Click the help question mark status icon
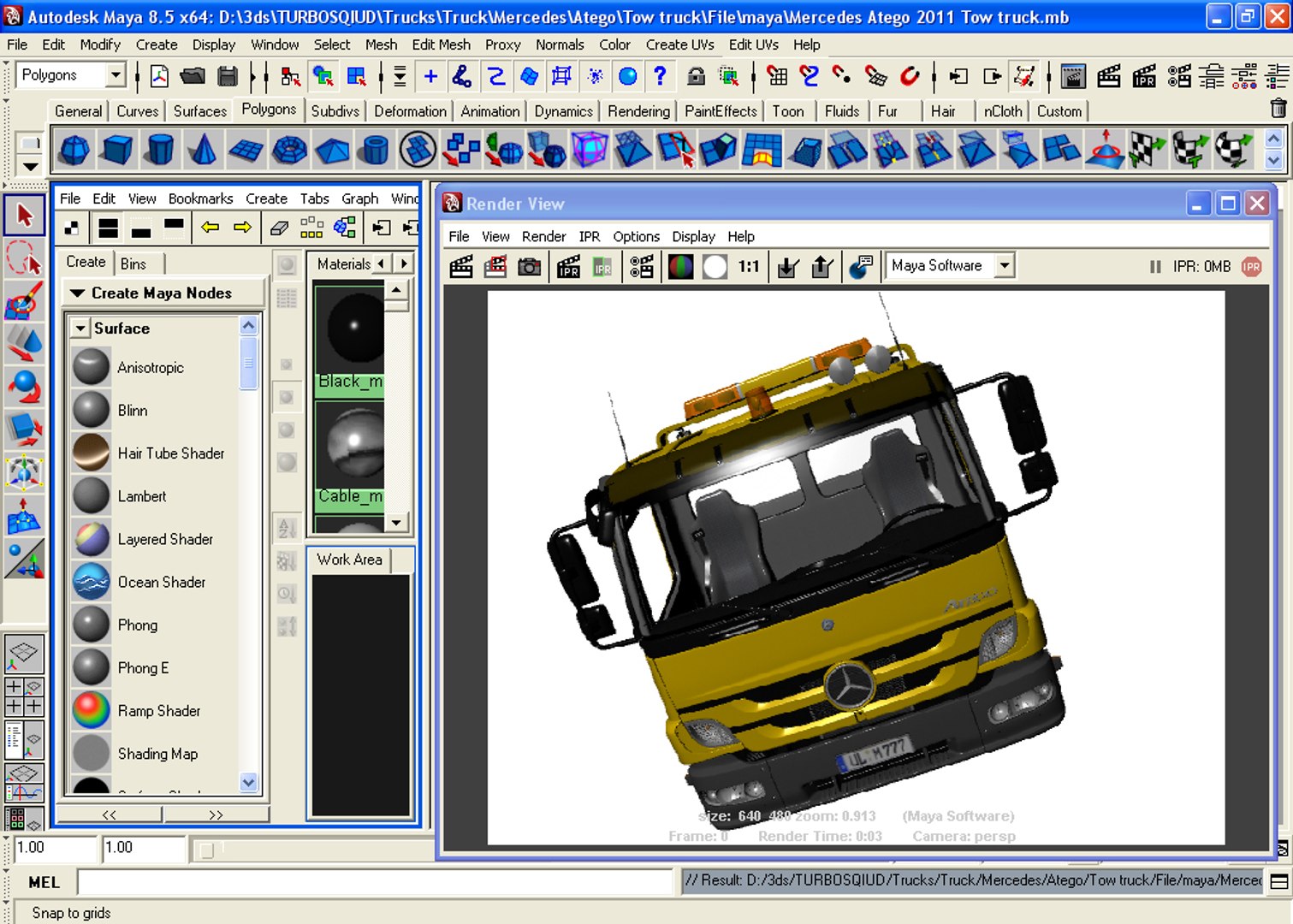1293x924 pixels. click(x=660, y=76)
